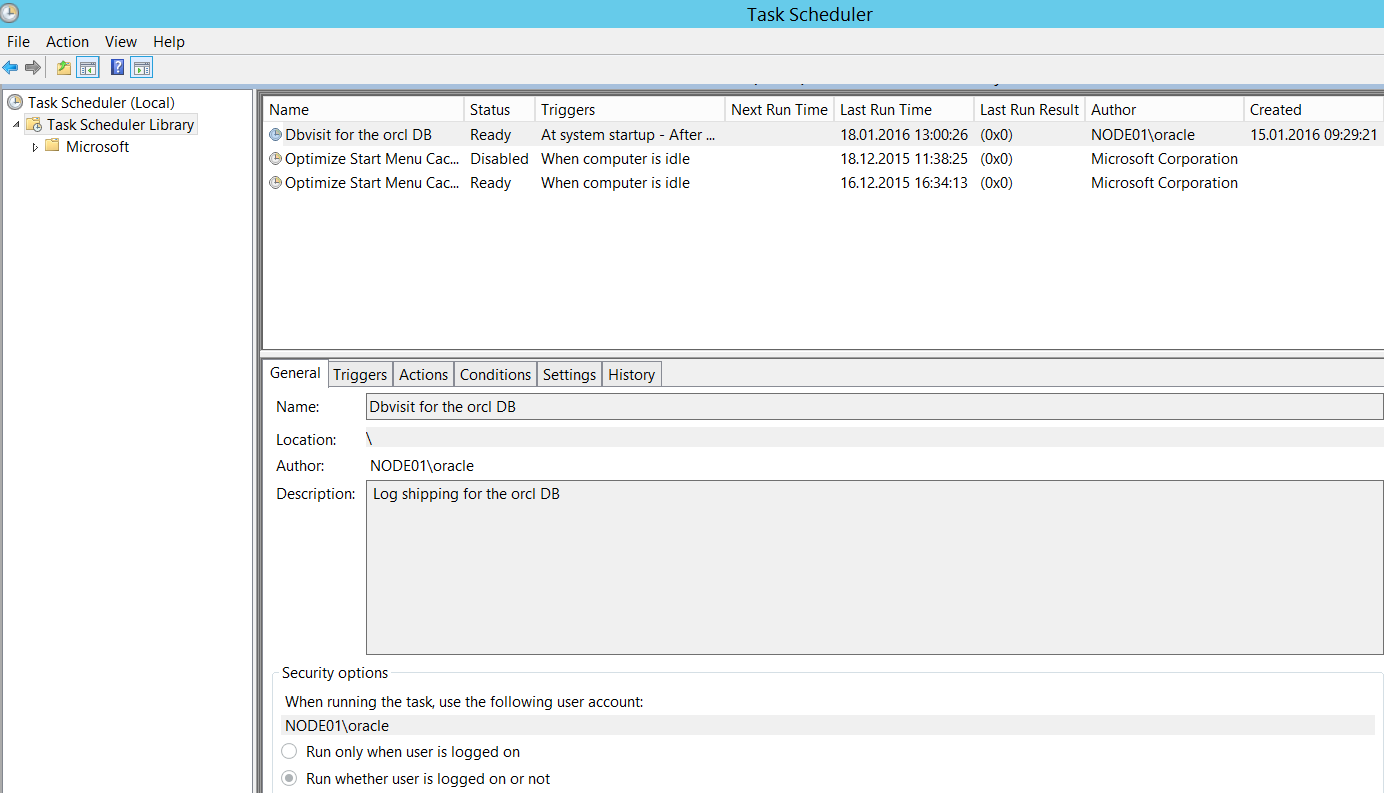
Task: Open Help via blue question mark icon
Action: (118, 68)
